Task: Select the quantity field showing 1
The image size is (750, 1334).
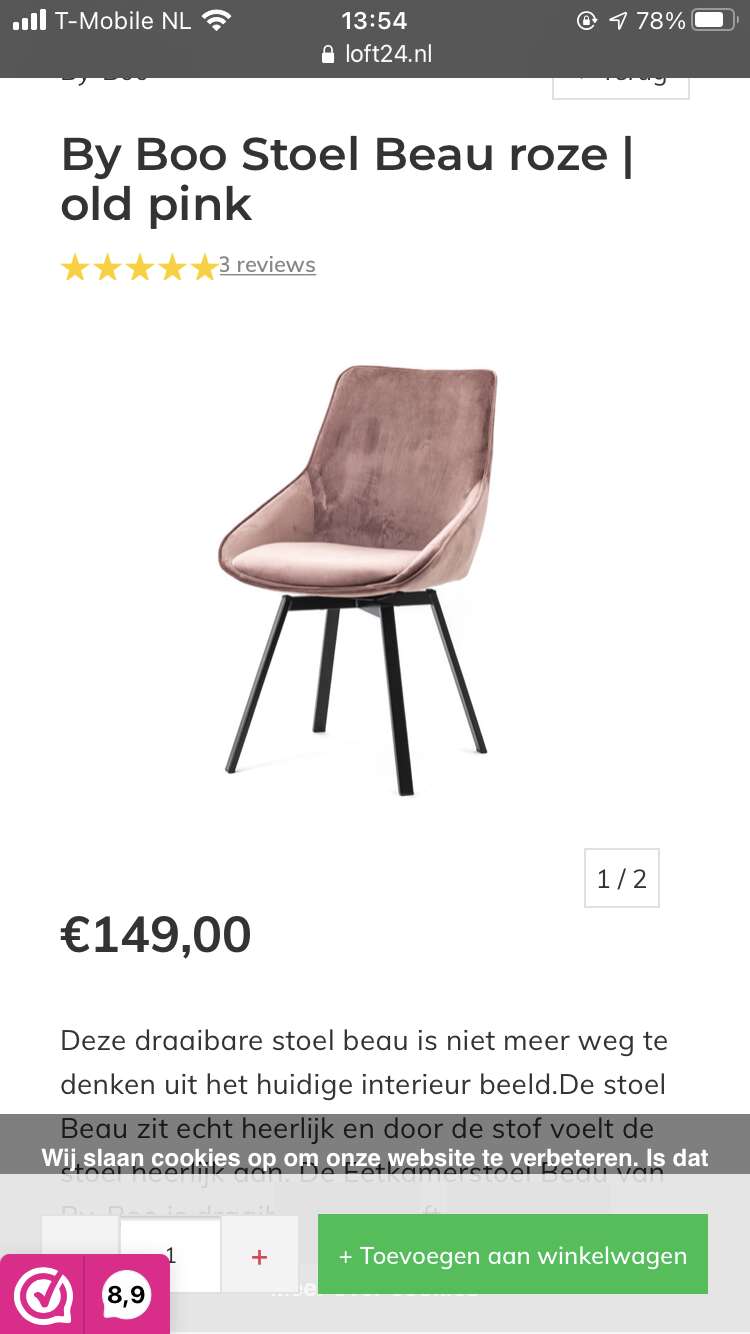Action: coord(170,1256)
